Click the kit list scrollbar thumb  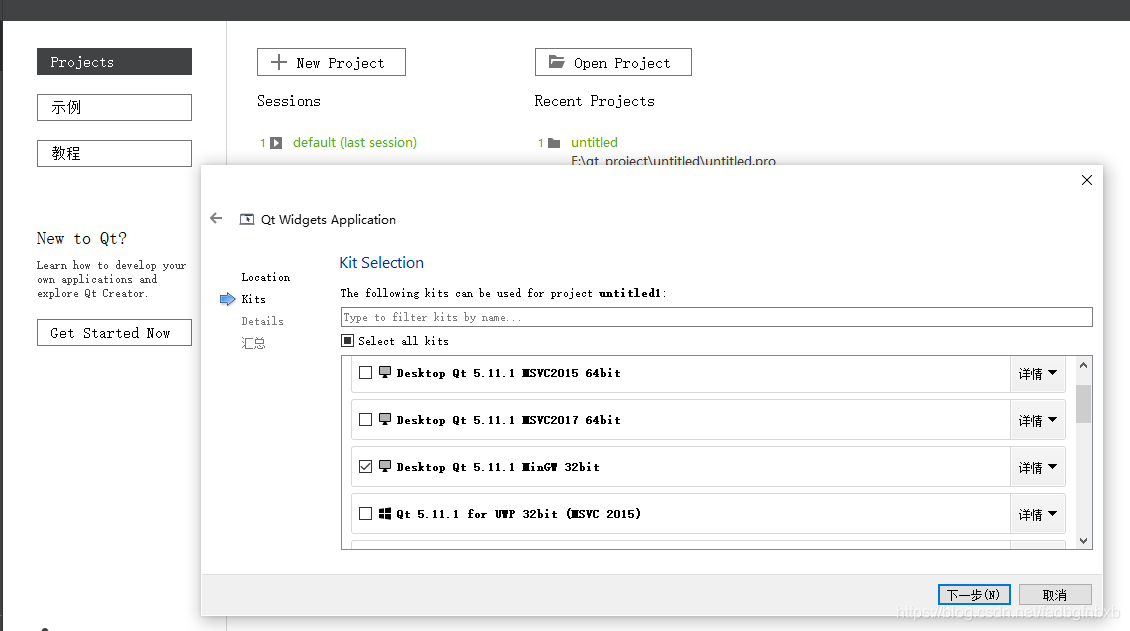[x=1083, y=403]
